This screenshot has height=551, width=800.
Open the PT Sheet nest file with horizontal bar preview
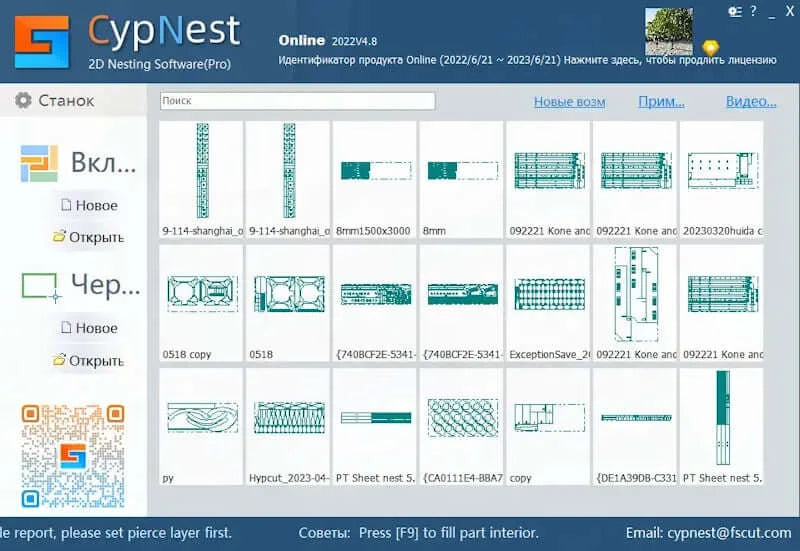tap(374, 427)
